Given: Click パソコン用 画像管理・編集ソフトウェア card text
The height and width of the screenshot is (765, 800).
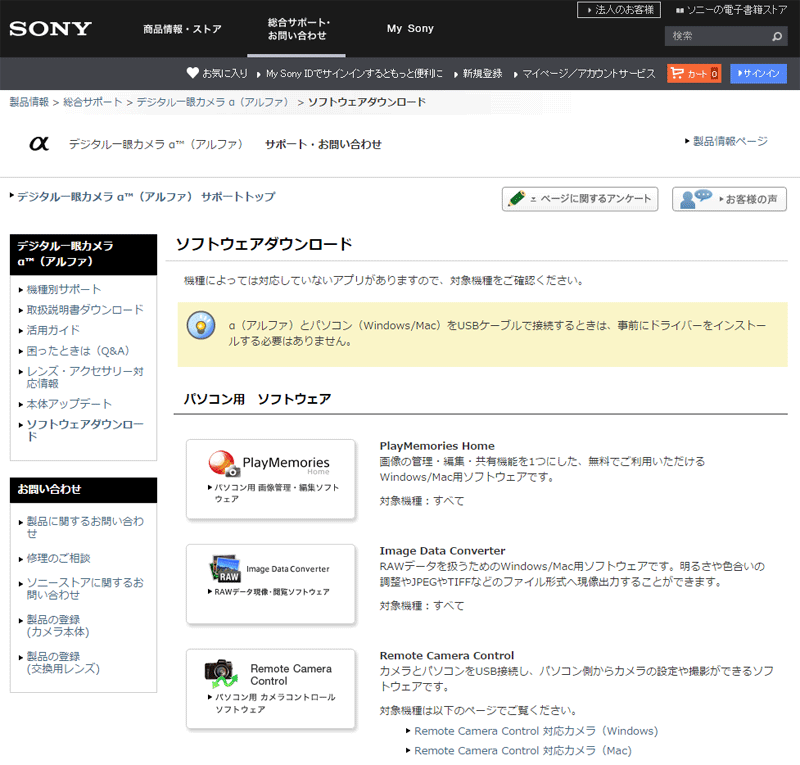Looking at the screenshot, I should pos(276,493).
